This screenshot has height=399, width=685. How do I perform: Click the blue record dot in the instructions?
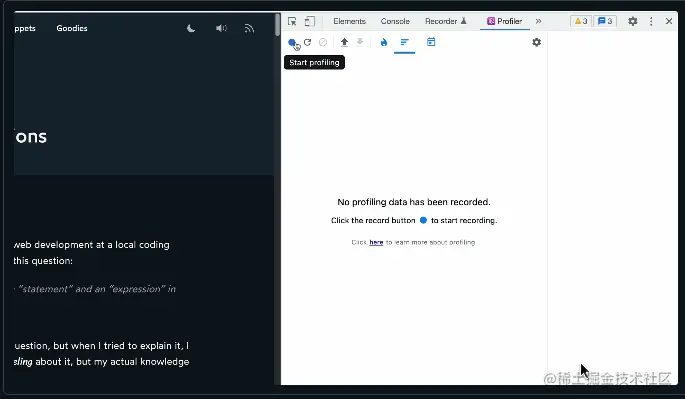[423, 220]
